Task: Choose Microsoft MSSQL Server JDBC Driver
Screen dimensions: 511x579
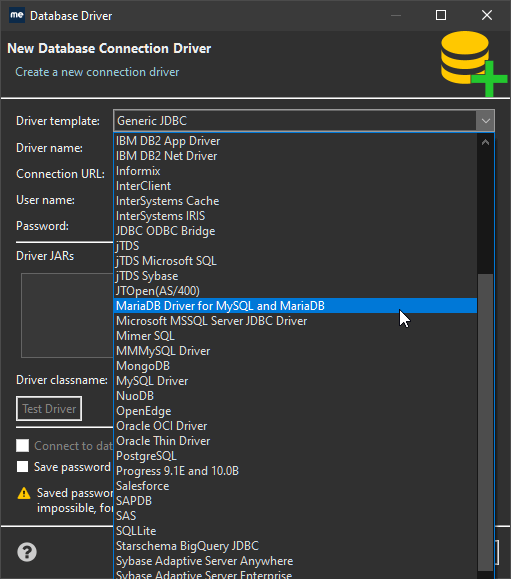Action: click(295, 321)
